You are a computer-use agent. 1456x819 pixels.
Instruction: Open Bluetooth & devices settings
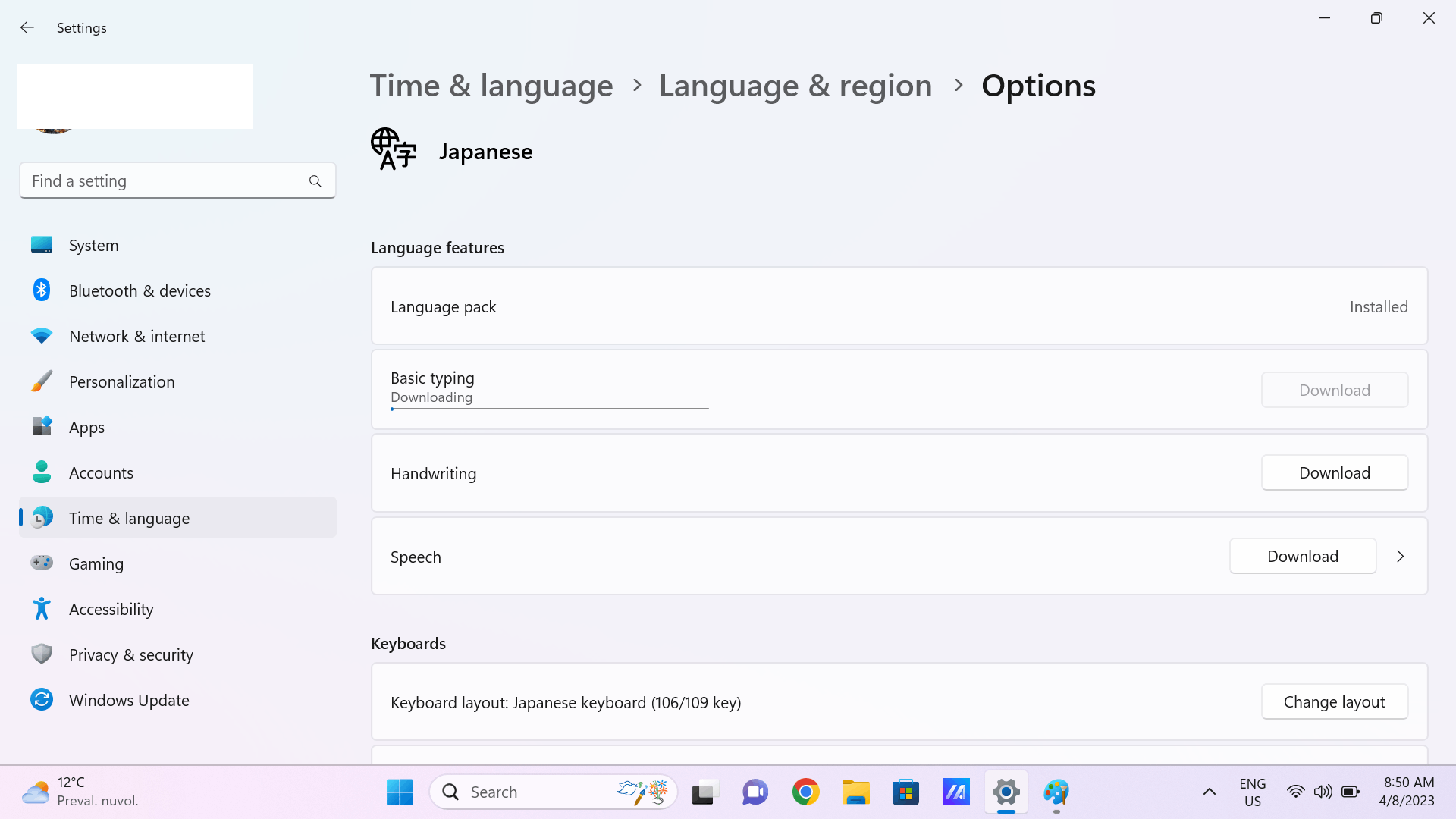coord(177,290)
